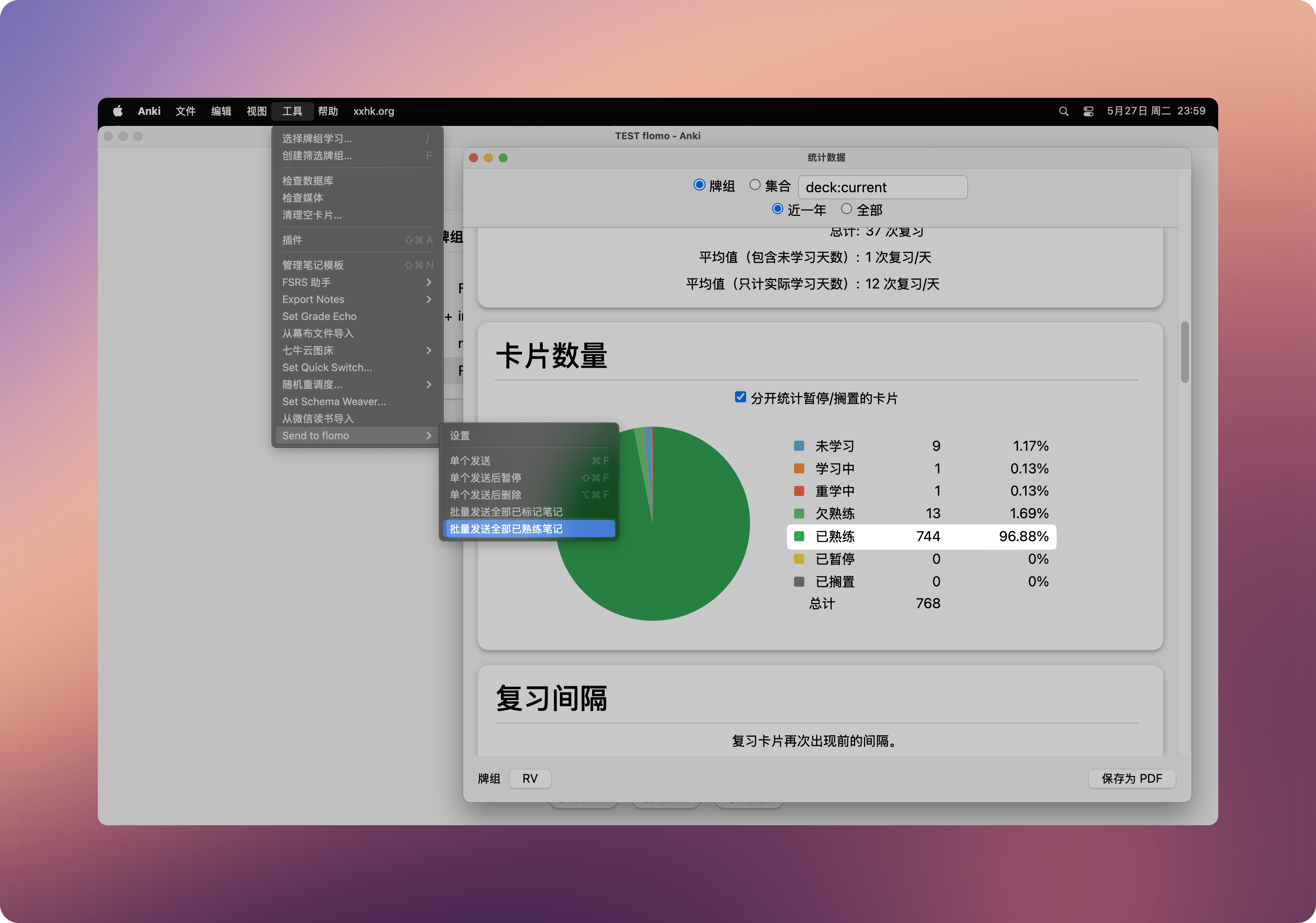Click the red 重学中 legend square
The height and width of the screenshot is (923, 1316).
[798, 491]
